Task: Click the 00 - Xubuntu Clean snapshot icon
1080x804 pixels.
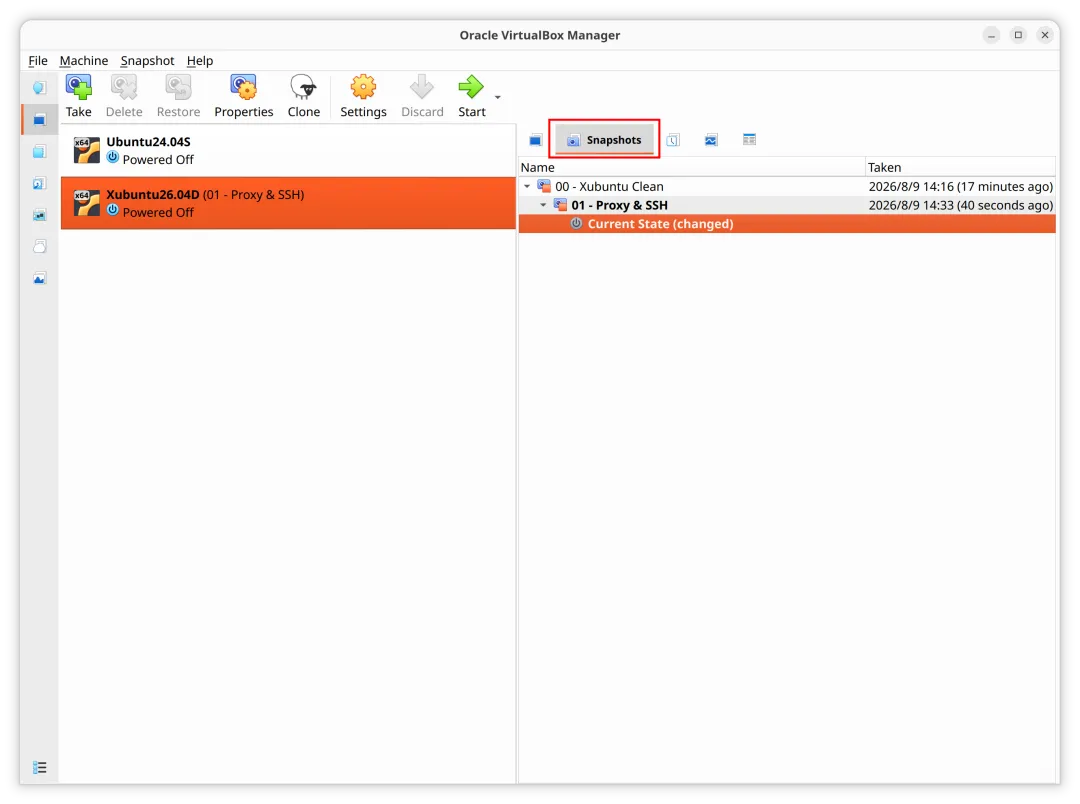Action: point(544,186)
